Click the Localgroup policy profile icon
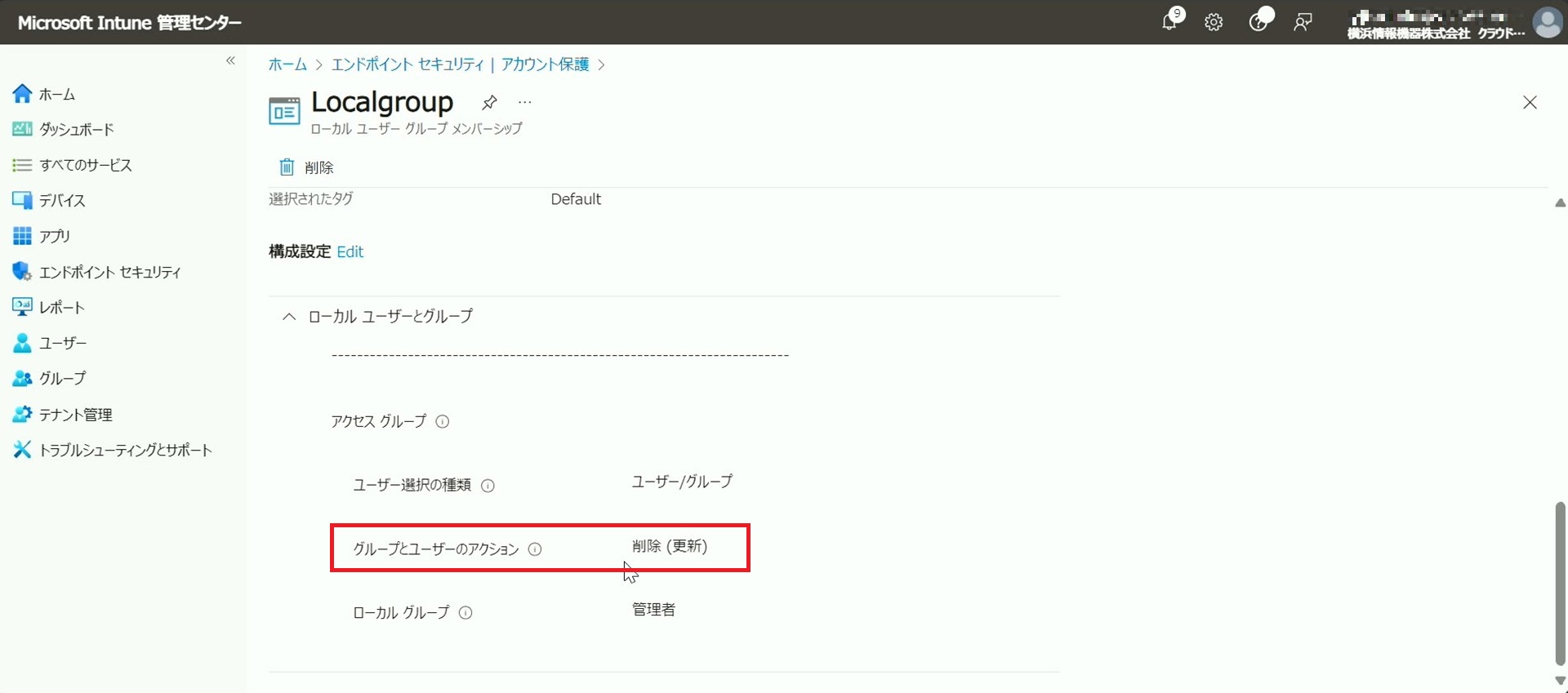Screen dimensions: 1568x693 tap(284, 111)
